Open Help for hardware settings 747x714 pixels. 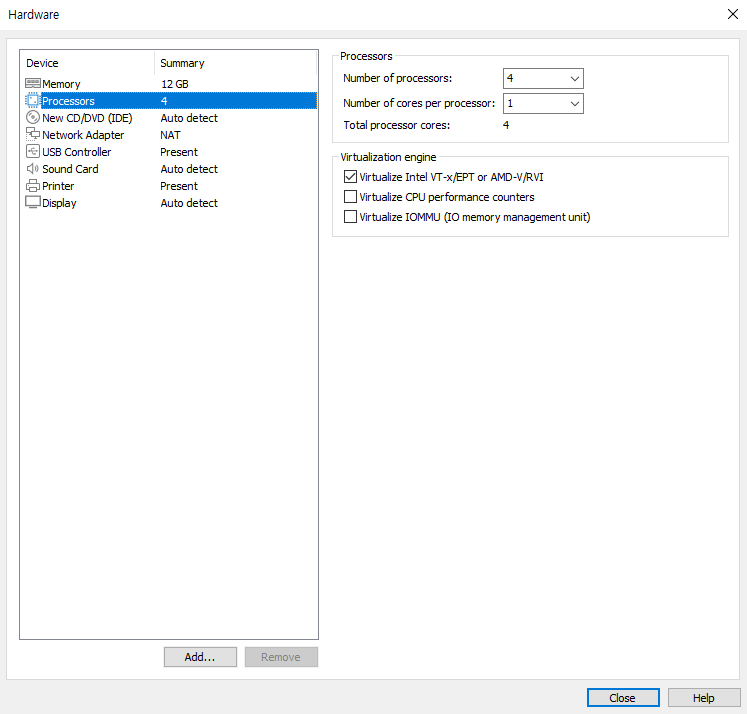pos(704,698)
